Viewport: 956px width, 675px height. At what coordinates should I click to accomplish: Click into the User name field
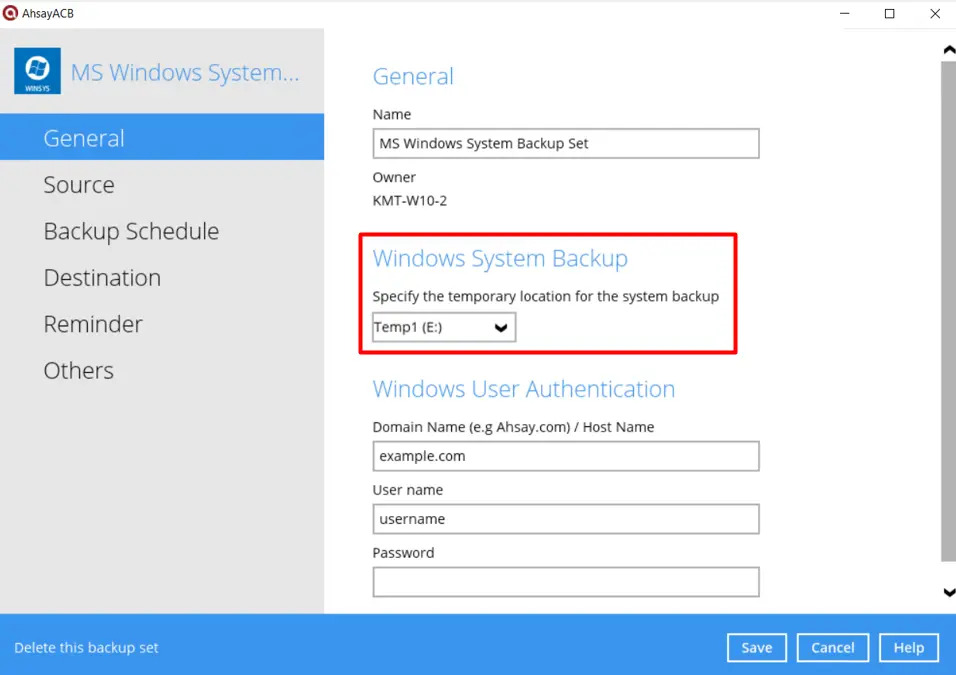pyautogui.click(x=565, y=519)
